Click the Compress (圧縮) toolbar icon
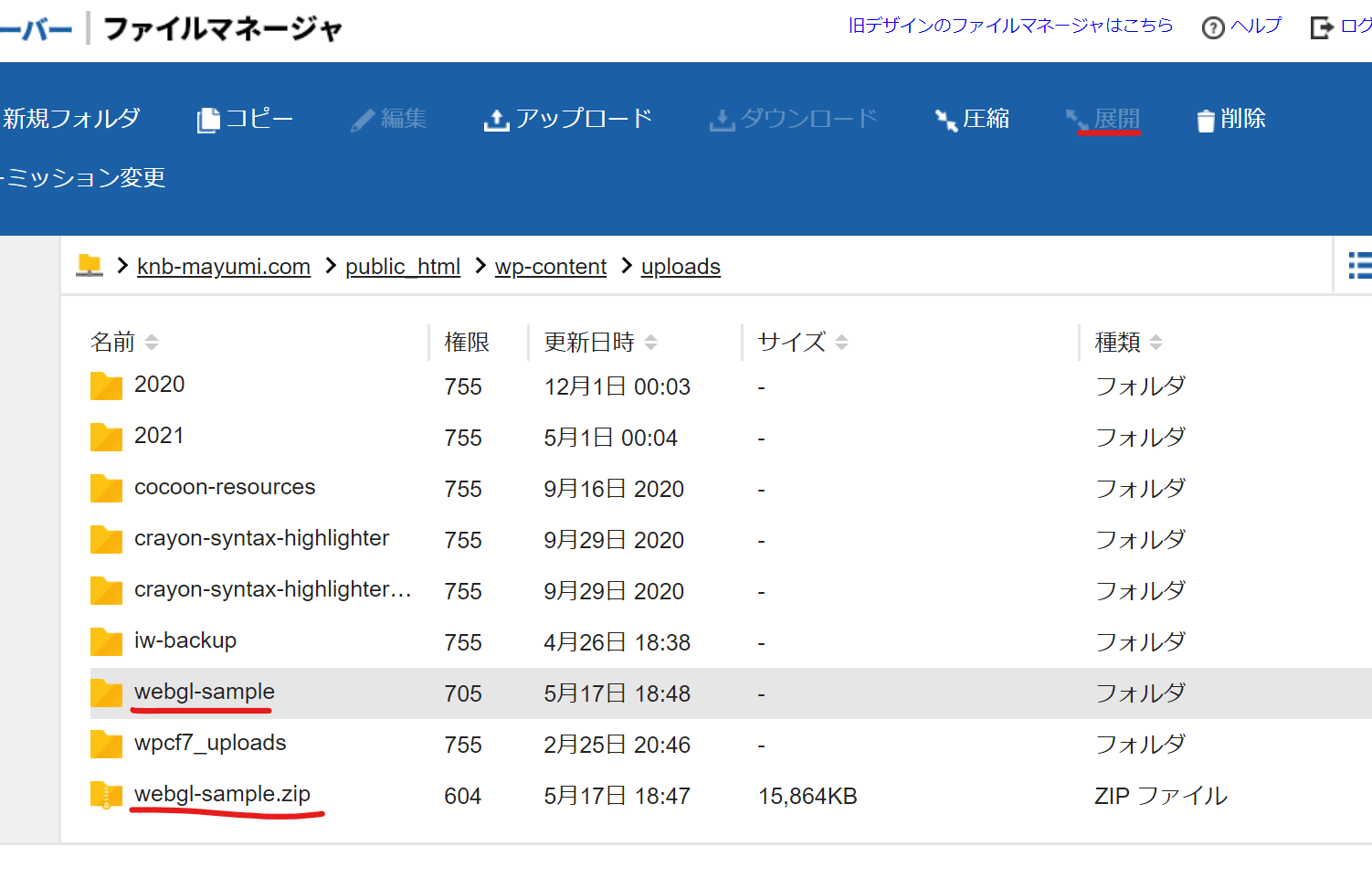The height and width of the screenshot is (878, 1372). coord(945,120)
